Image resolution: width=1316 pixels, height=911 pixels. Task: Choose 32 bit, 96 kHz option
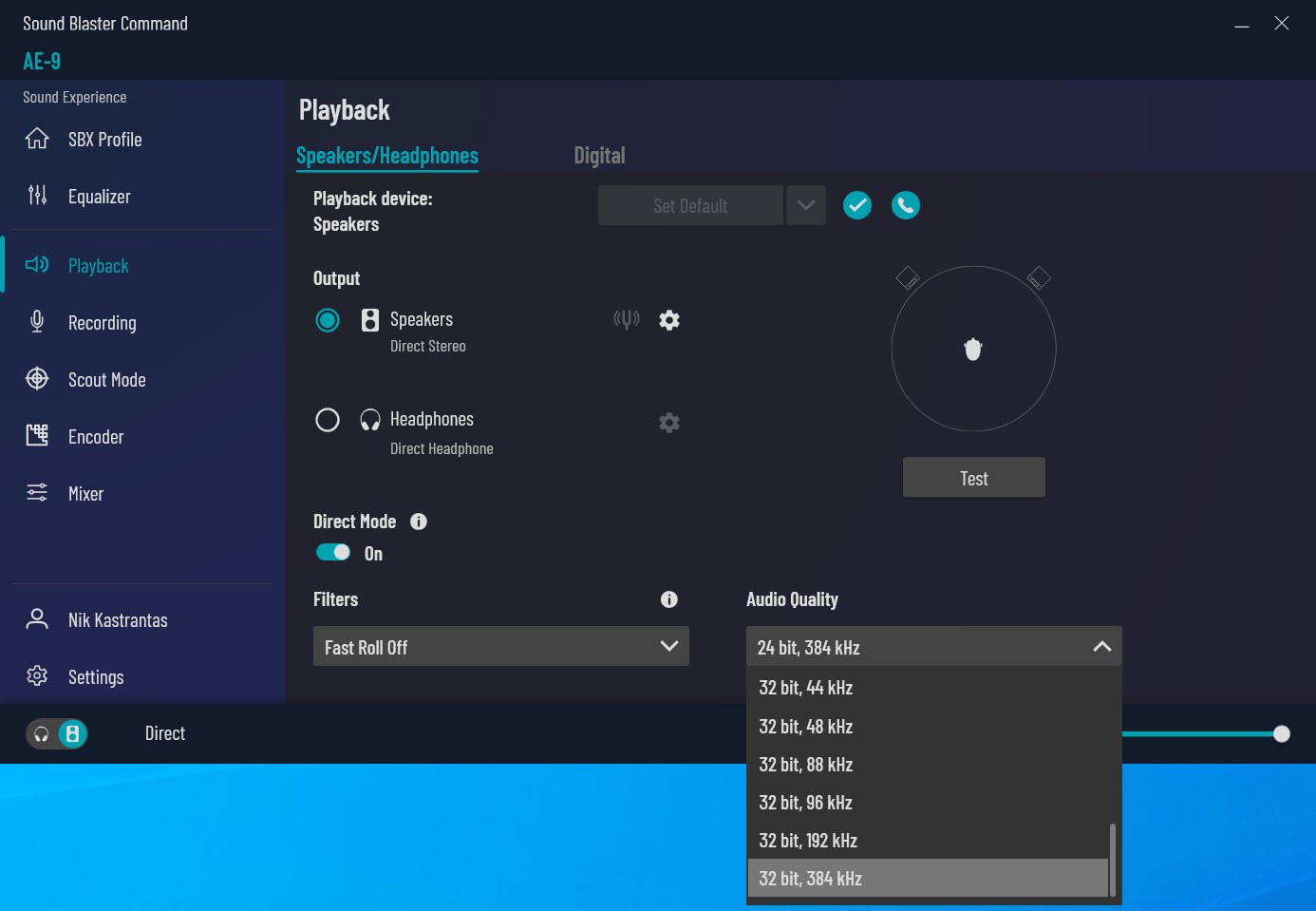pos(928,802)
